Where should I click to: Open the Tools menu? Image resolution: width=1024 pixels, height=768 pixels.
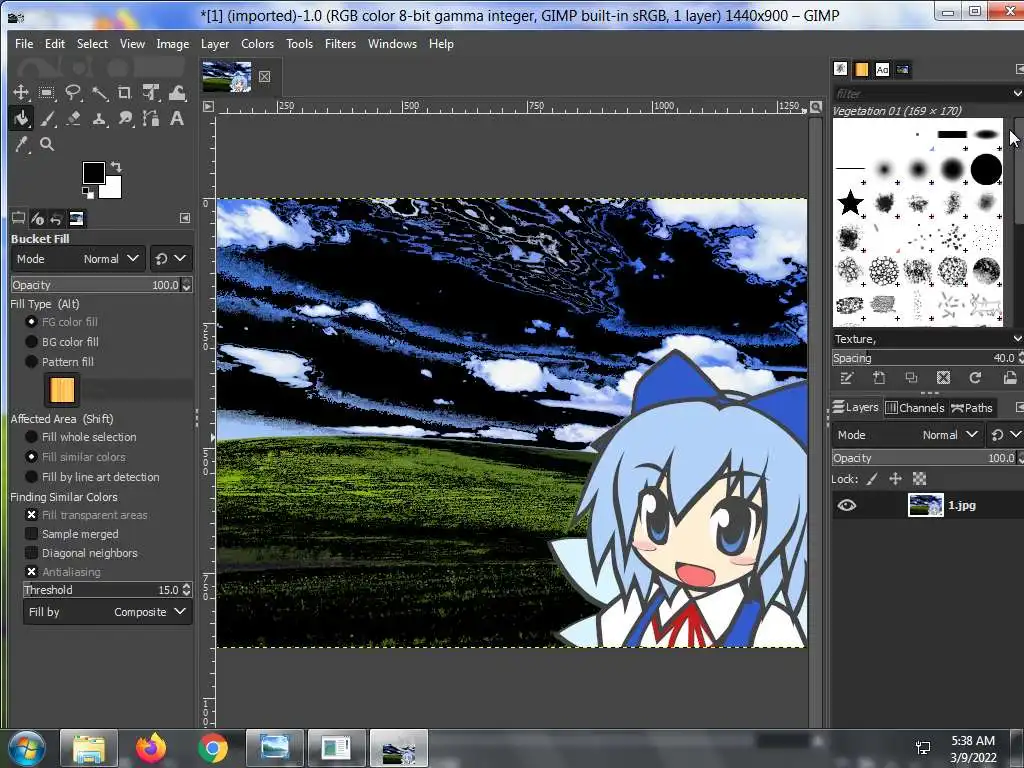click(299, 44)
